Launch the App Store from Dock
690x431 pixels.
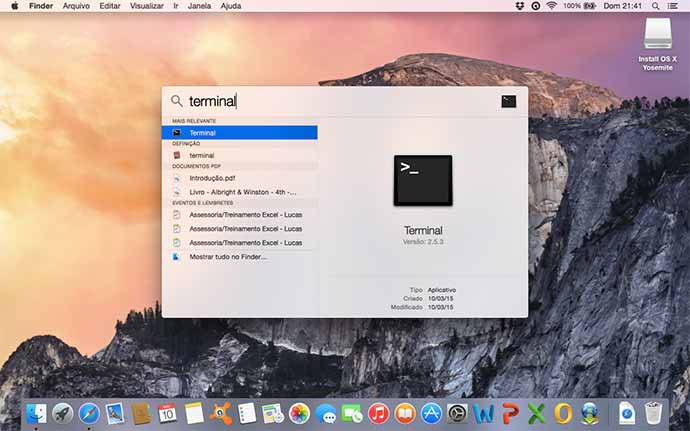coord(431,412)
